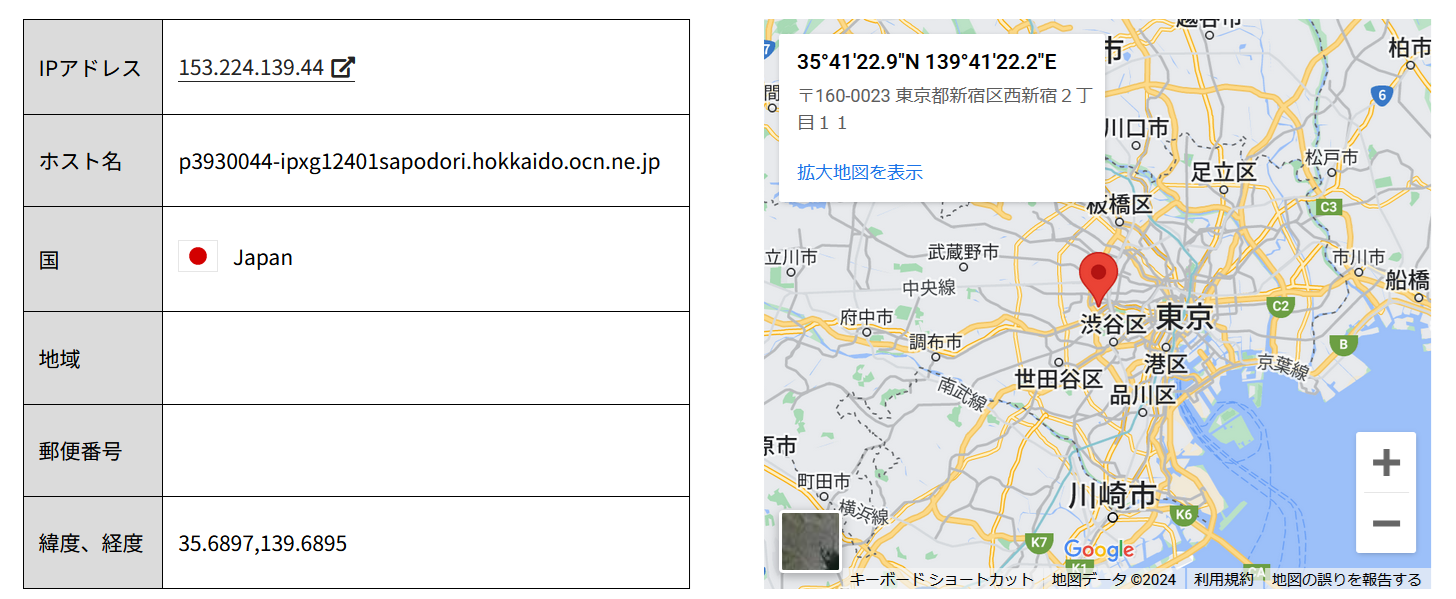Open the IP address 153.224.139.44 link
The height and width of the screenshot is (599, 1456).
(x=251, y=67)
